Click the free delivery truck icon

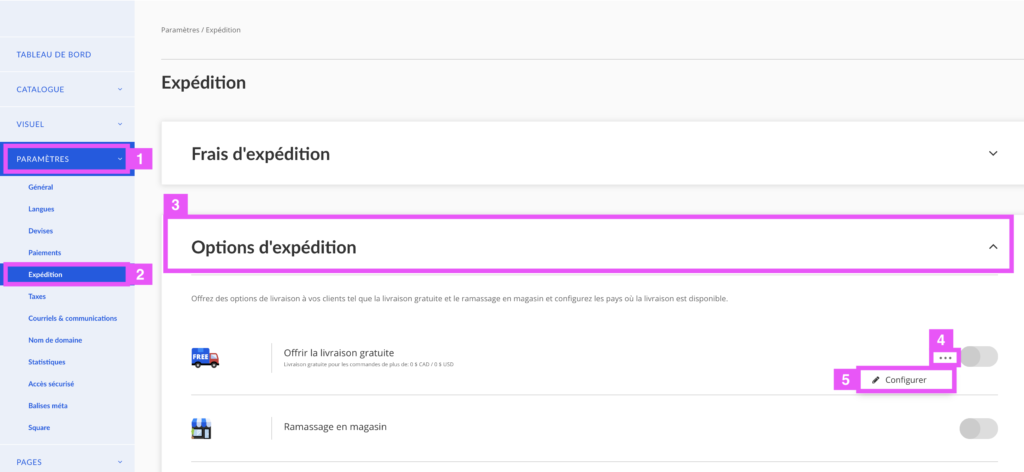[205, 357]
